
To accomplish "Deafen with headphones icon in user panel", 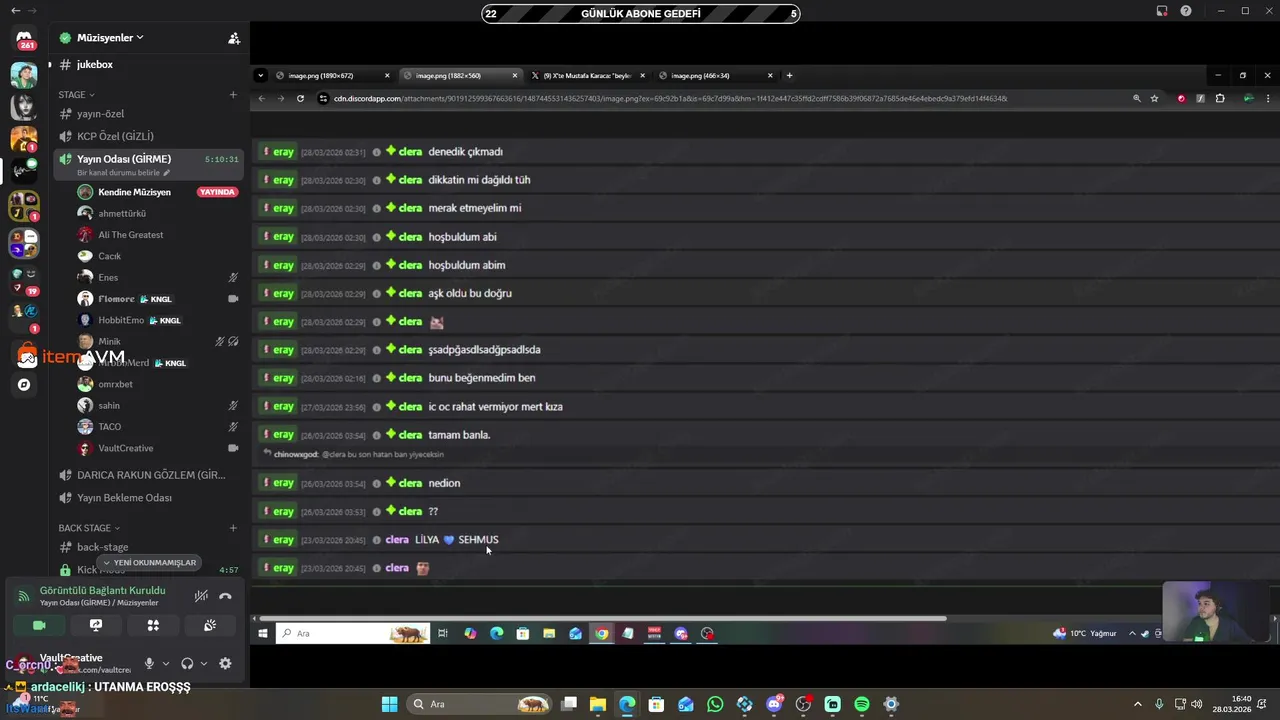I will [187, 663].
